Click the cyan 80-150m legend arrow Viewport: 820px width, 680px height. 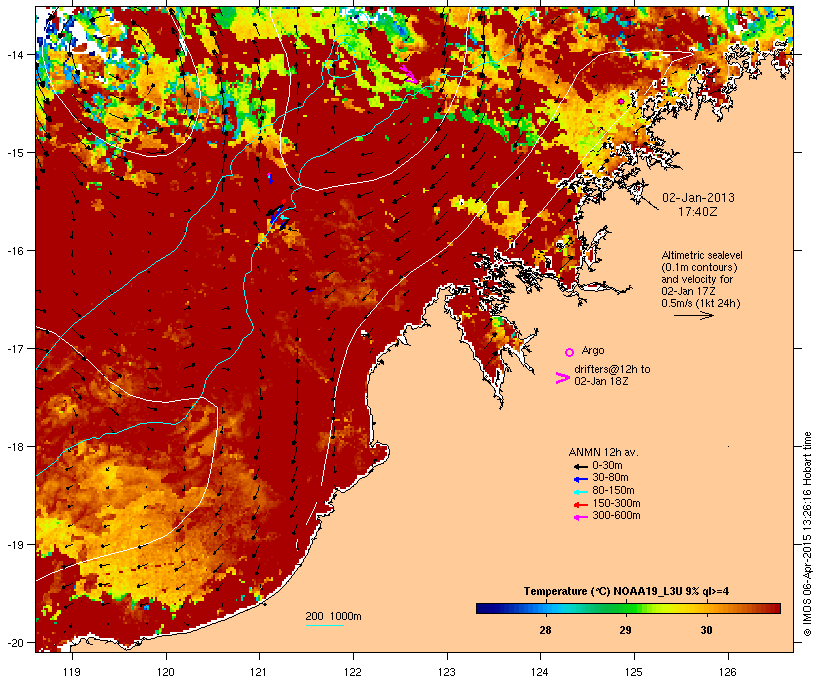580,492
